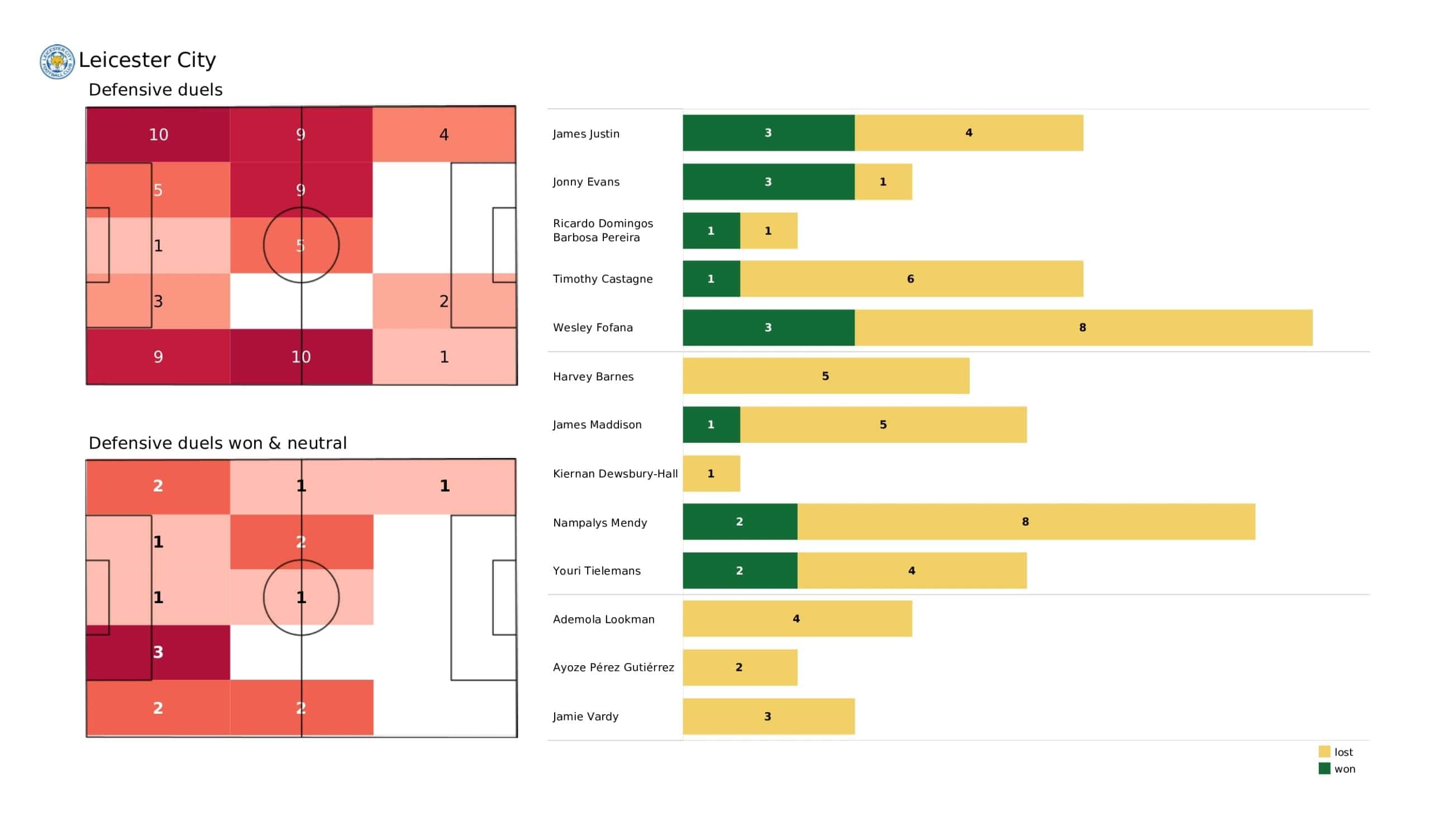Select Youri Tielemans' green won bar
This screenshot has height=840, width=1430.
pyautogui.click(x=740, y=570)
